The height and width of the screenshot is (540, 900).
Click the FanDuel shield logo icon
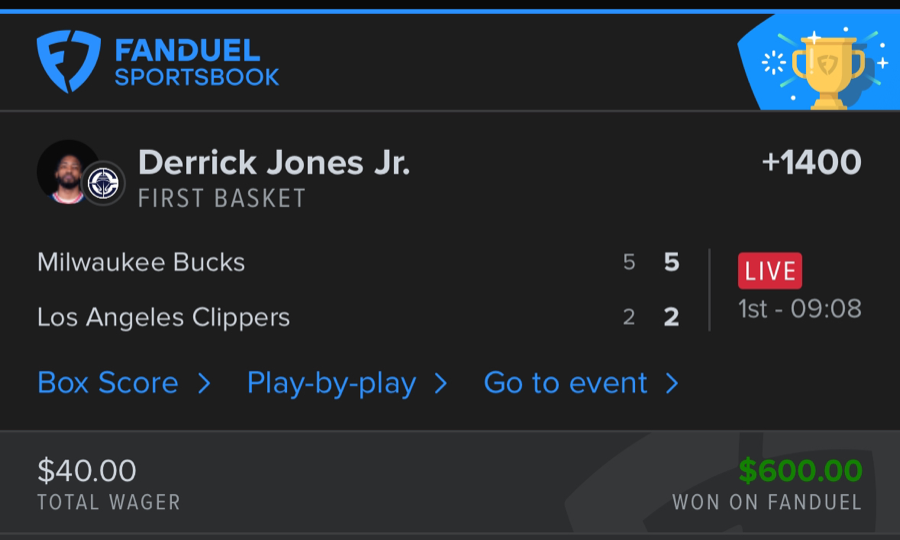(x=68, y=61)
